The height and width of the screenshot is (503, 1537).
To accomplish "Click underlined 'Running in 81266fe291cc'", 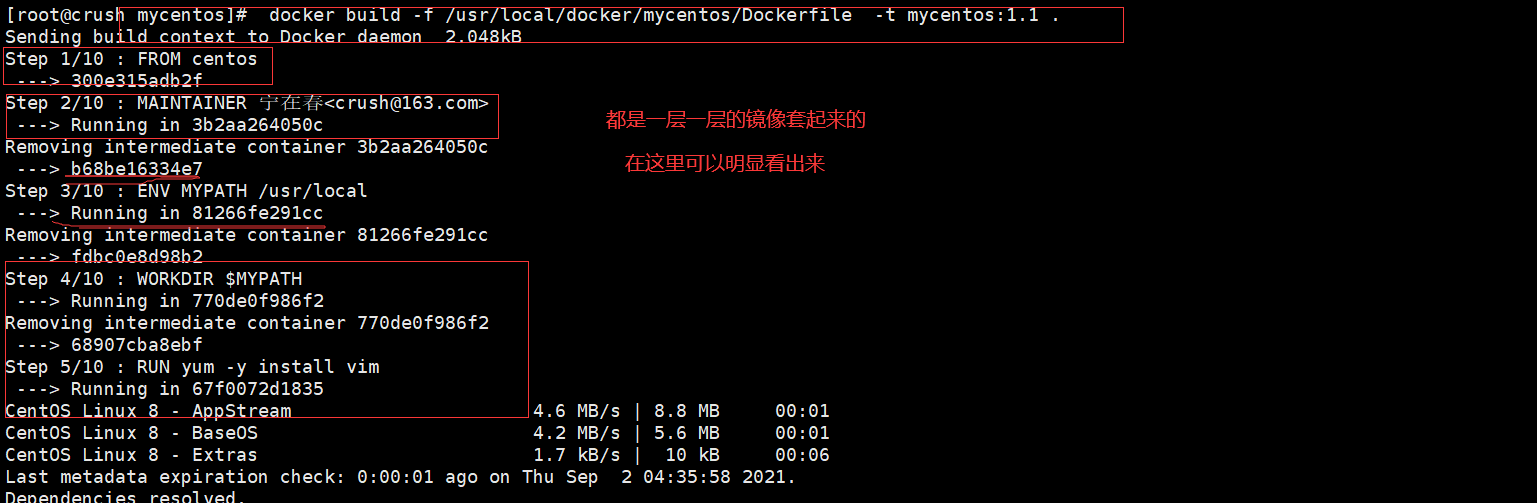I will click(197, 213).
